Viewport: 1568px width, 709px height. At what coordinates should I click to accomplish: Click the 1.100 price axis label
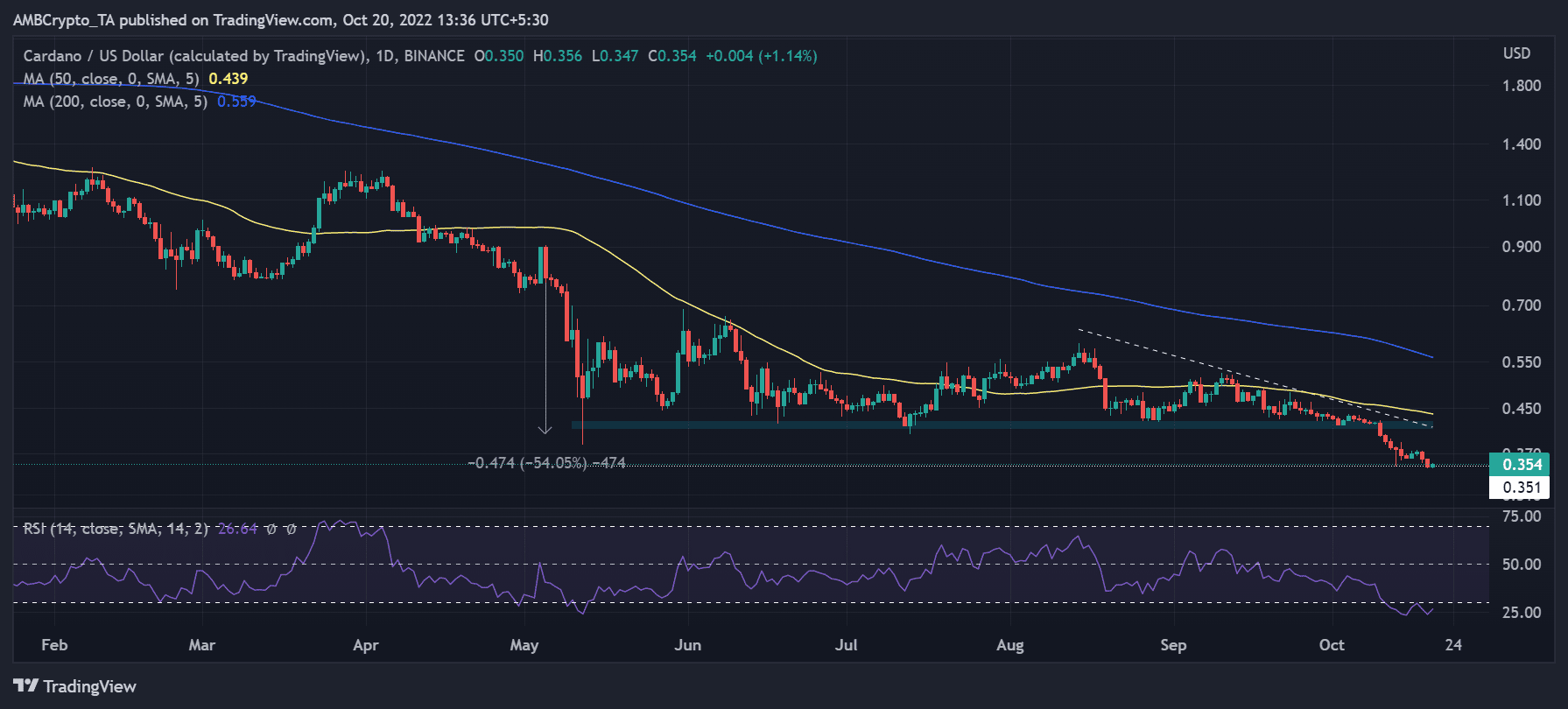(x=1522, y=200)
